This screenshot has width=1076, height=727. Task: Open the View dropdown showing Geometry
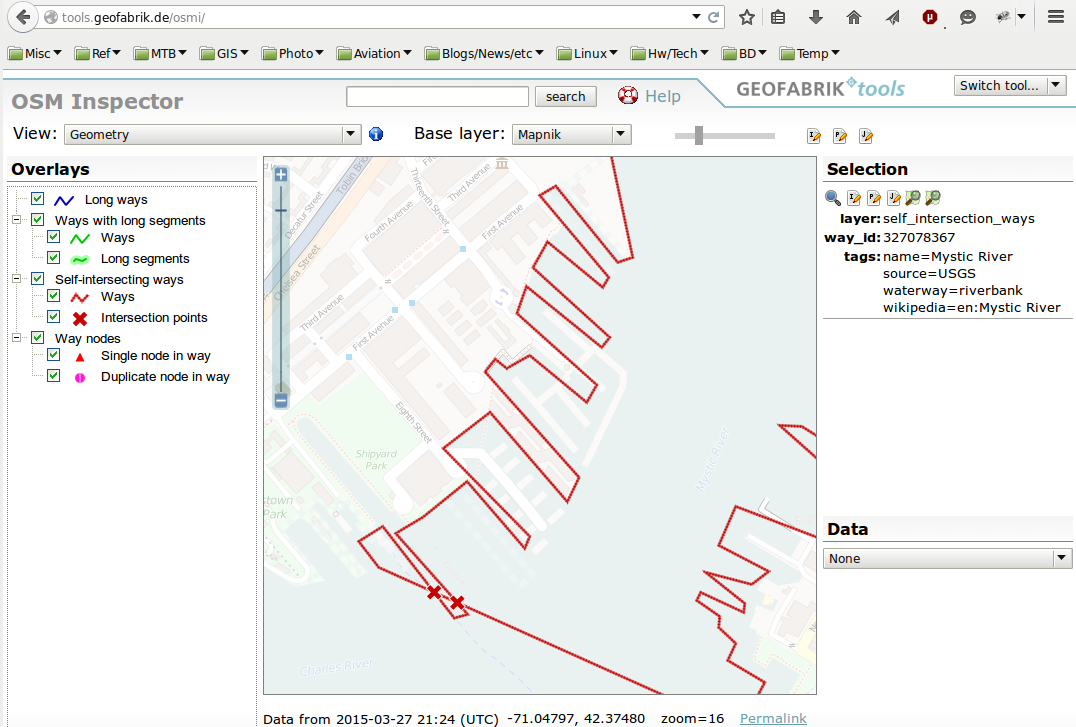[x=212, y=134]
